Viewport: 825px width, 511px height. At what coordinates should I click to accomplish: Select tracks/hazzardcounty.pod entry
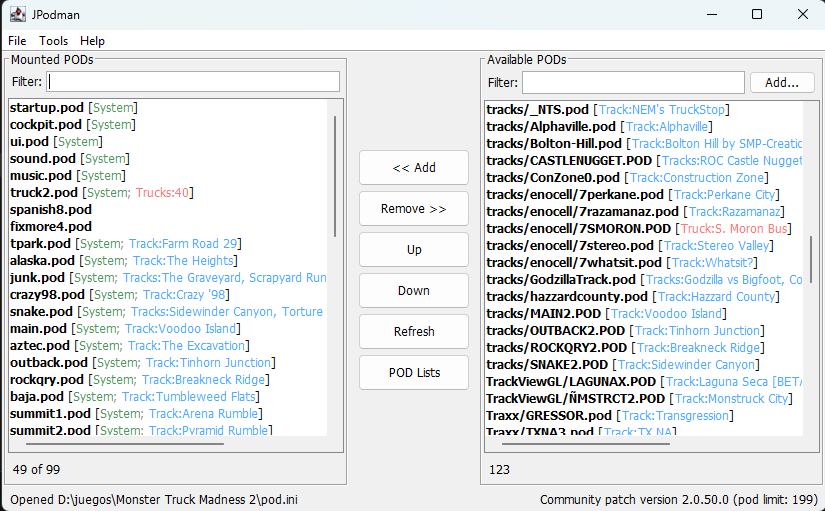pos(644,297)
